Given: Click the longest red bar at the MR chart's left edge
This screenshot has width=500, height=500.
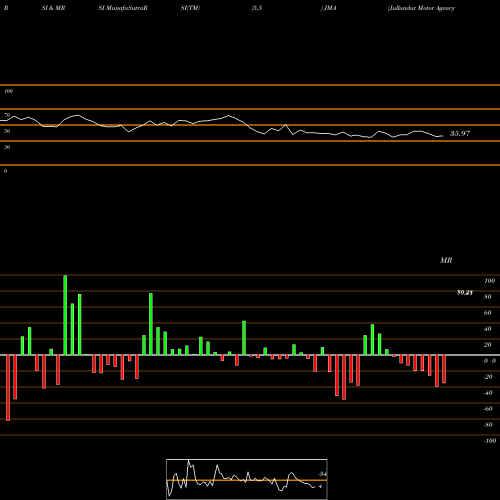Looking at the screenshot, I should tap(8, 388).
